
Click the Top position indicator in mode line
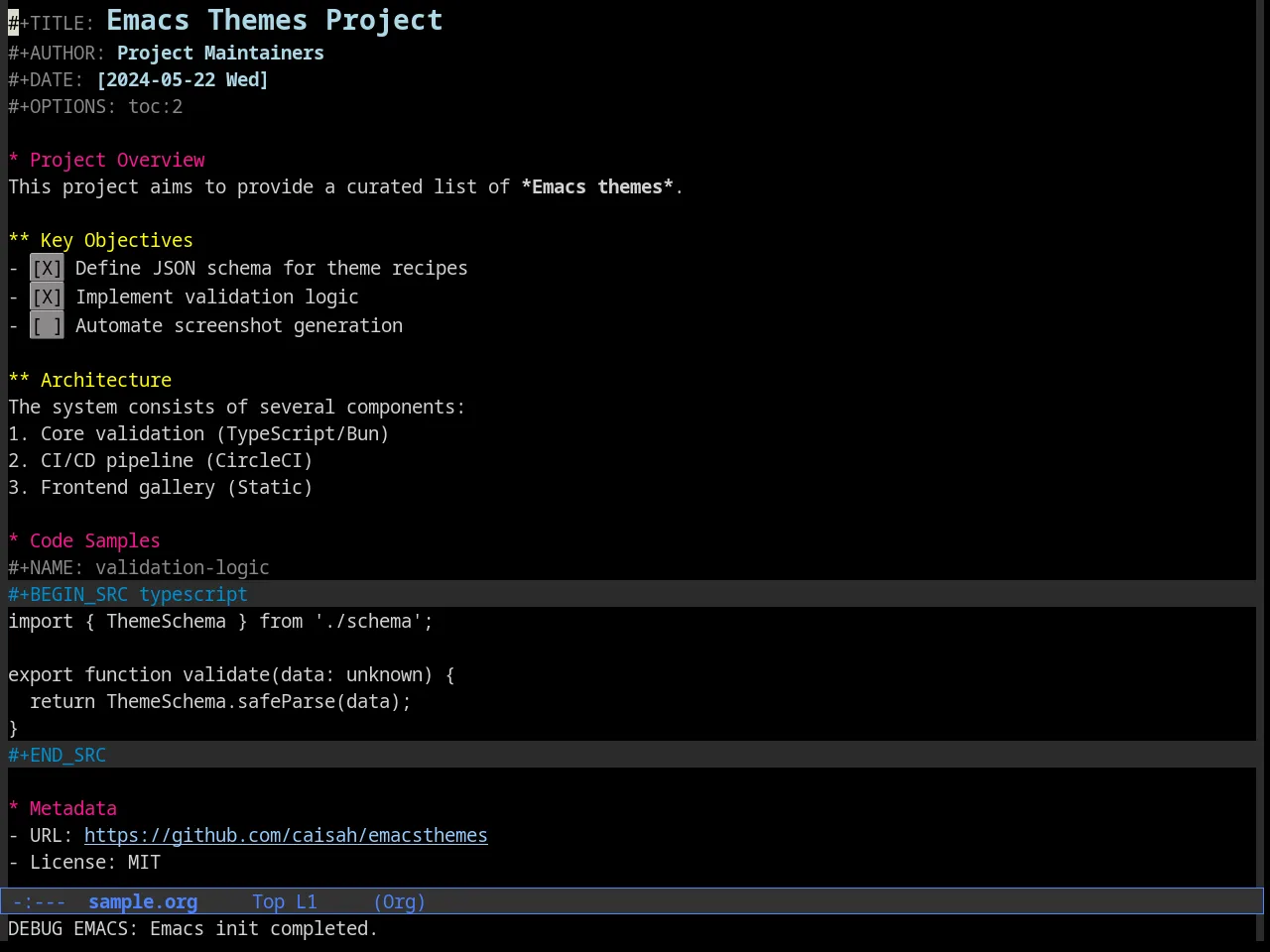tap(268, 901)
